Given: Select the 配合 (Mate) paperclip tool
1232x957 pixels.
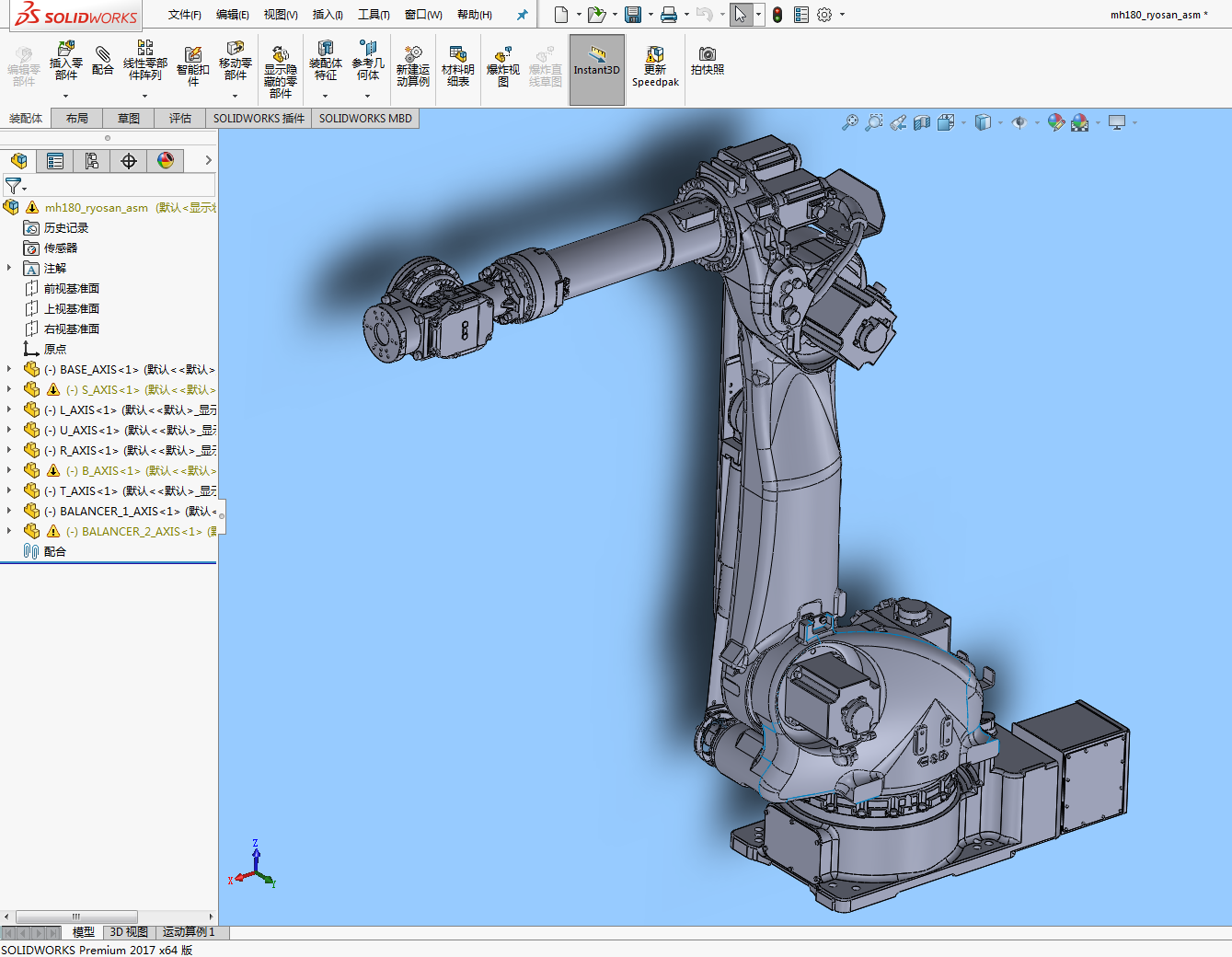Looking at the screenshot, I should 103,61.
